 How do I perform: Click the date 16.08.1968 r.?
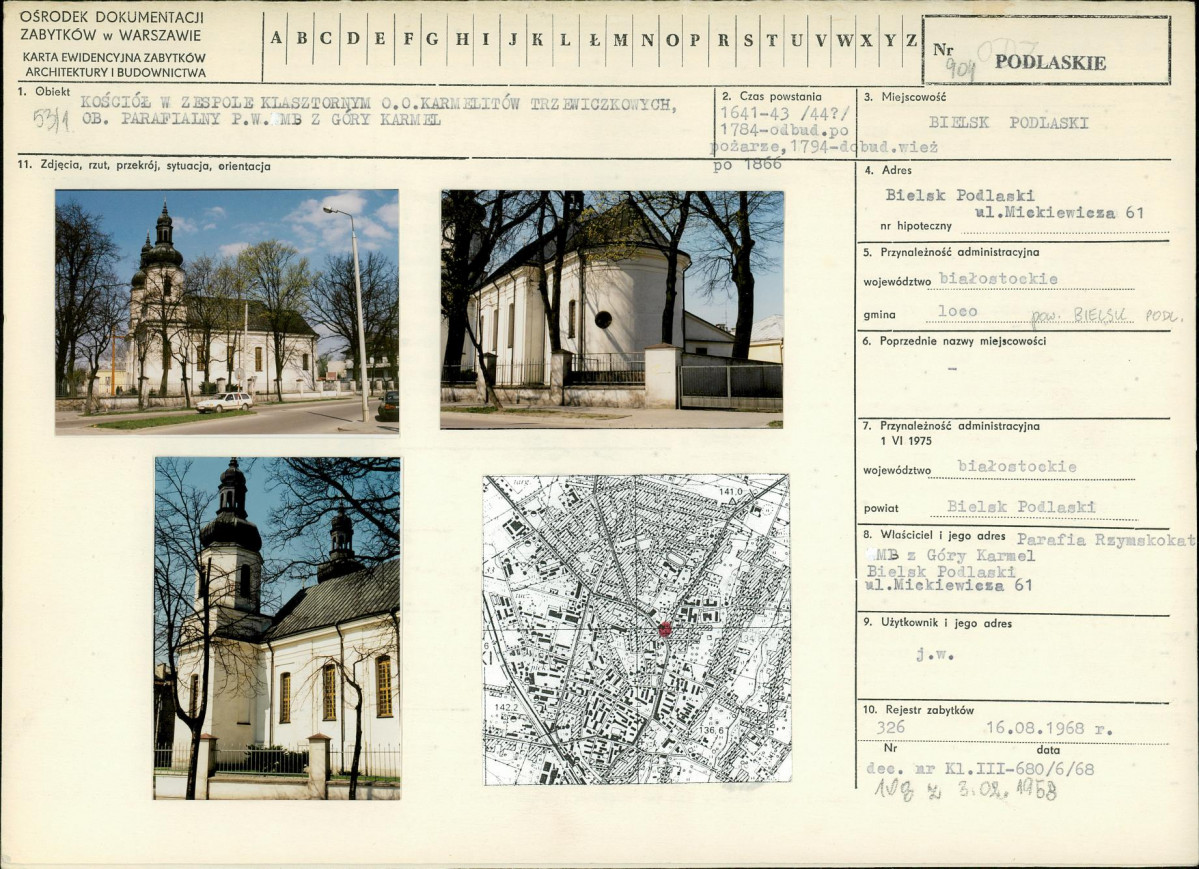pos(1049,727)
